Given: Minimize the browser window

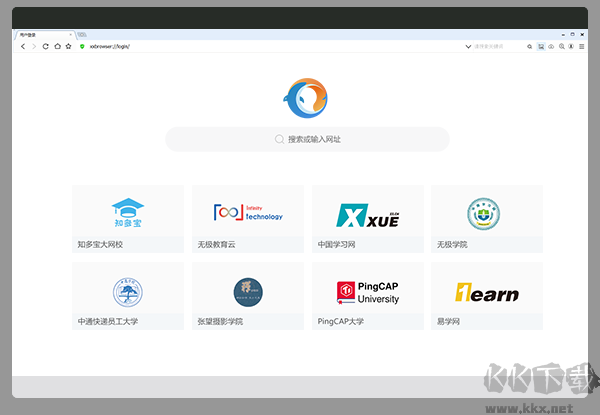Looking at the screenshot, I should pos(563,35).
